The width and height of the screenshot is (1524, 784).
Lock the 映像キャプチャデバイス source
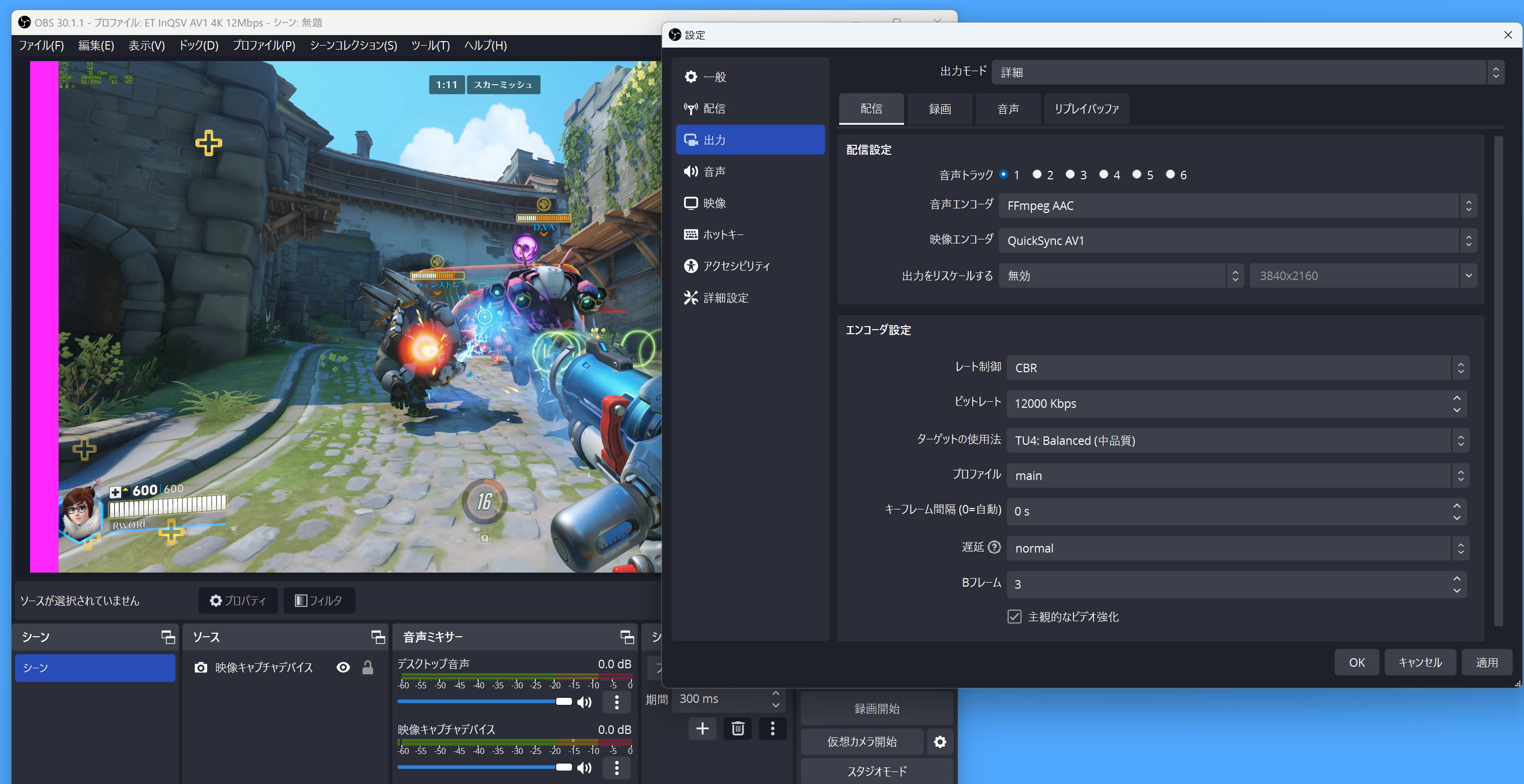point(367,667)
